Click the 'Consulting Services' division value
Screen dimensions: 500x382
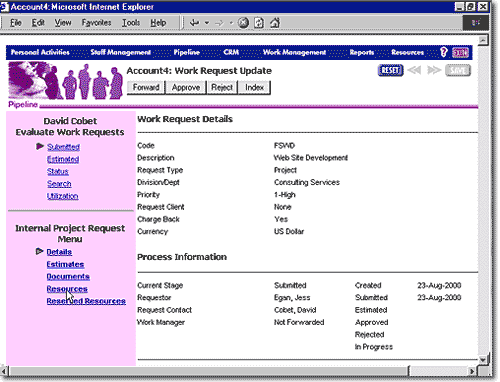click(x=307, y=182)
